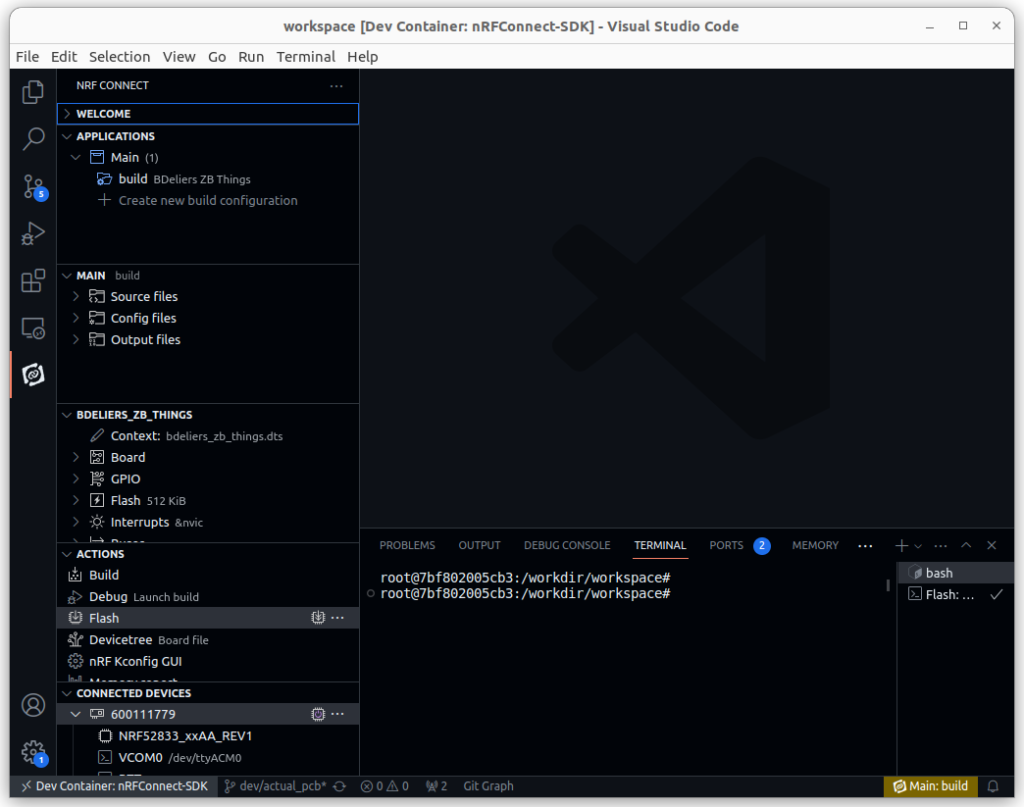The width and height of the screenshot is (1024, 807).
Task: Open the Extensions view icon
Action: 33,281
